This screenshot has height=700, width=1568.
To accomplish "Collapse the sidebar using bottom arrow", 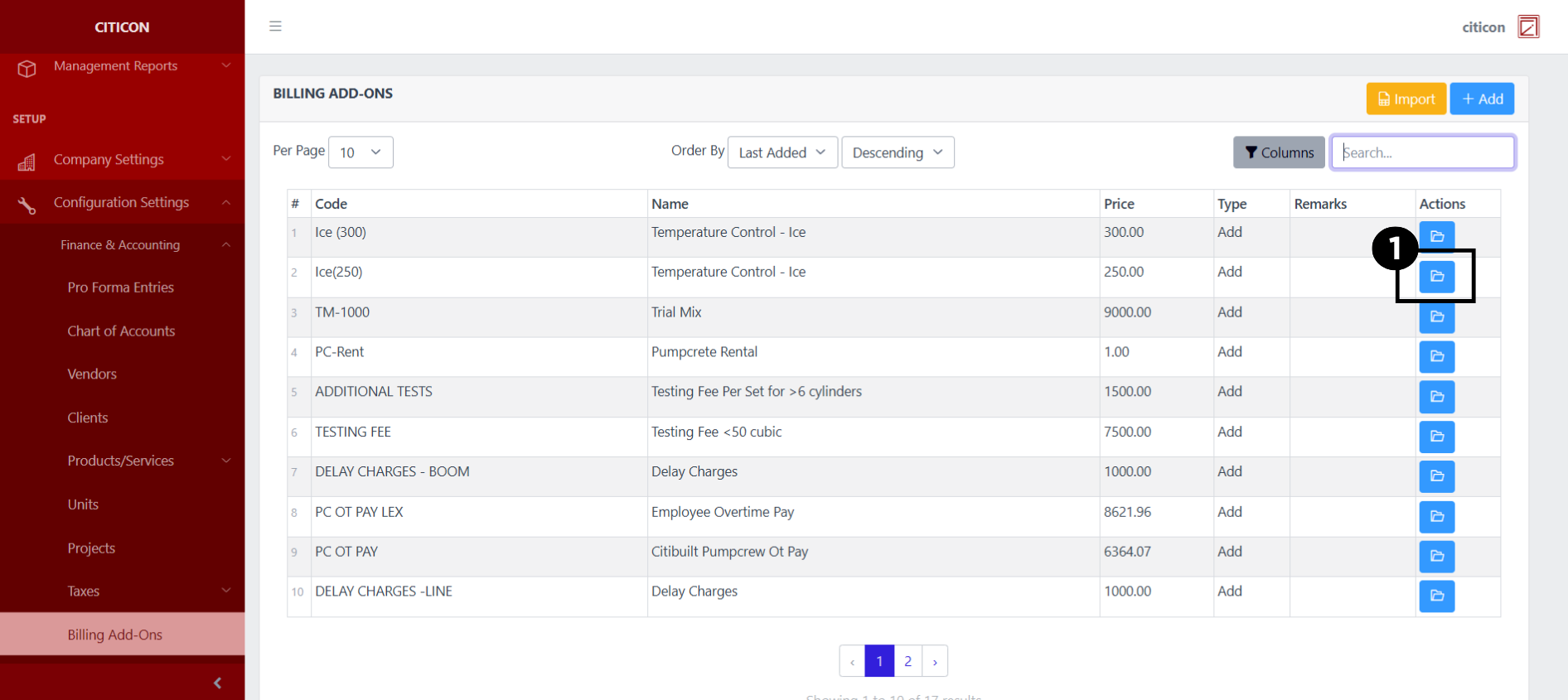I will [x=217, y=683].
